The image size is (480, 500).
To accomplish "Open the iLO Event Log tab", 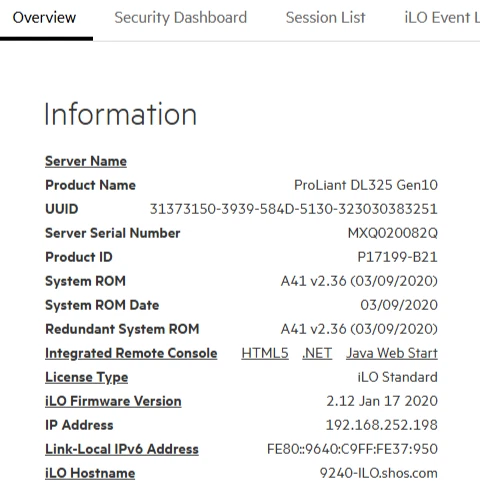I will pyautogui.click(x=442, y=18).
